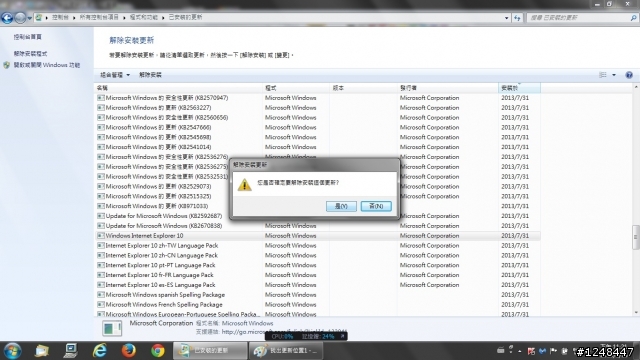Expand the address bar history dropdown

506,18
